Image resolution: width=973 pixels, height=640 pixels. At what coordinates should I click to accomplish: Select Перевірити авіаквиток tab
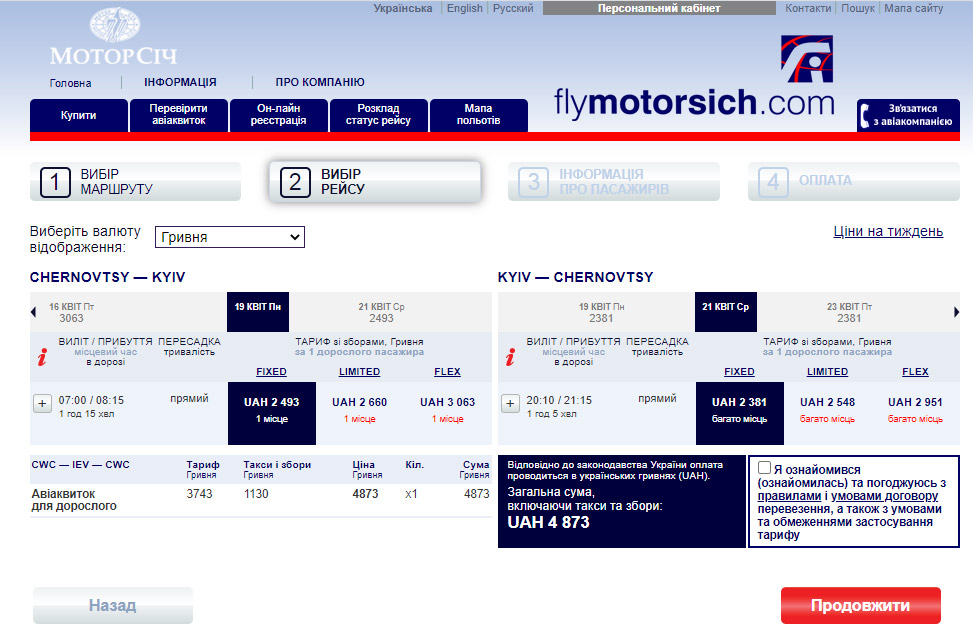click(x=179, y=115)
